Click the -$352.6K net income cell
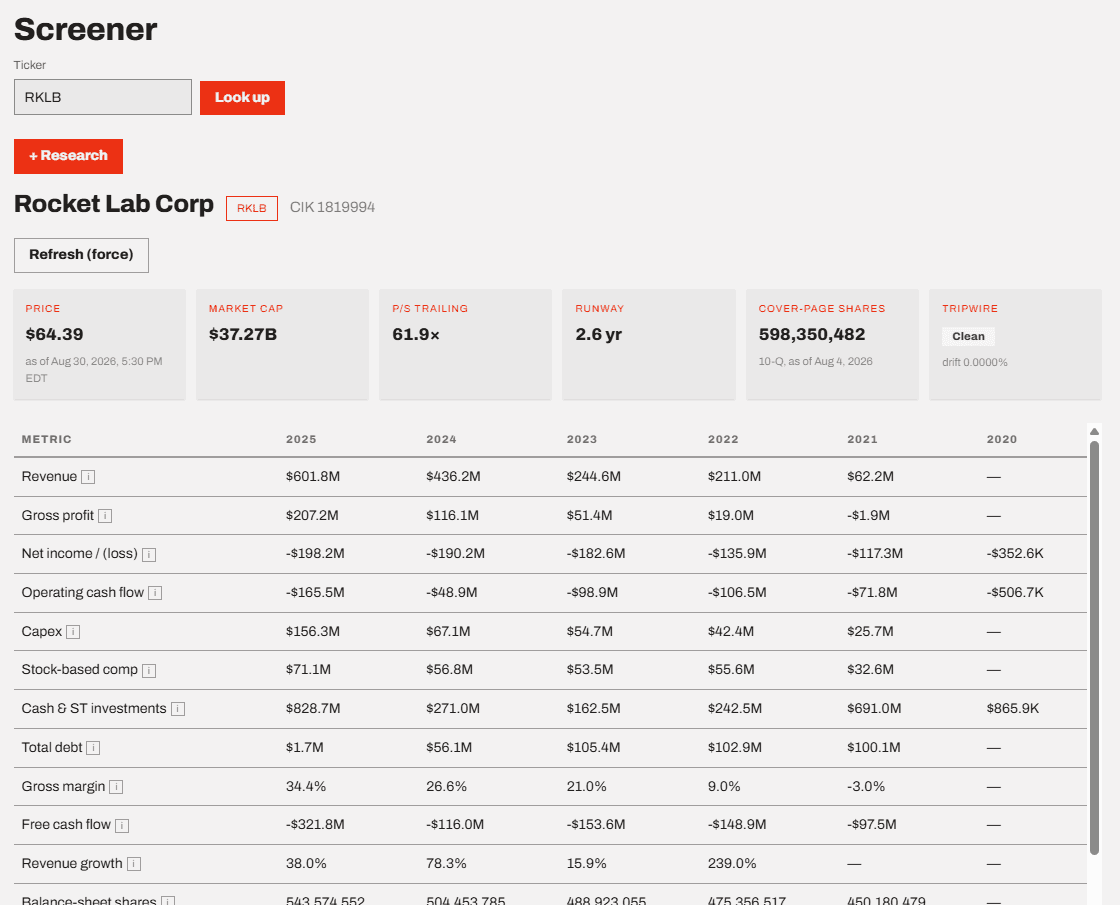The image size is (1120, 905). pyautogui.click(x=1015, y=554)
